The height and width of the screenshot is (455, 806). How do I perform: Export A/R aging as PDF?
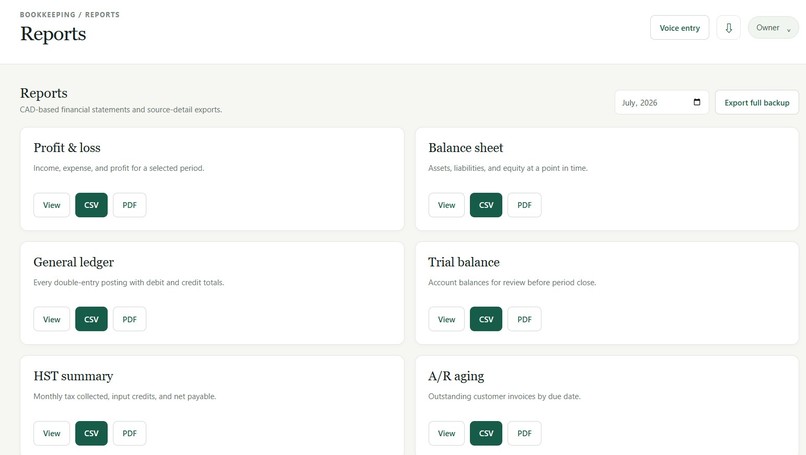pos(524,433)
